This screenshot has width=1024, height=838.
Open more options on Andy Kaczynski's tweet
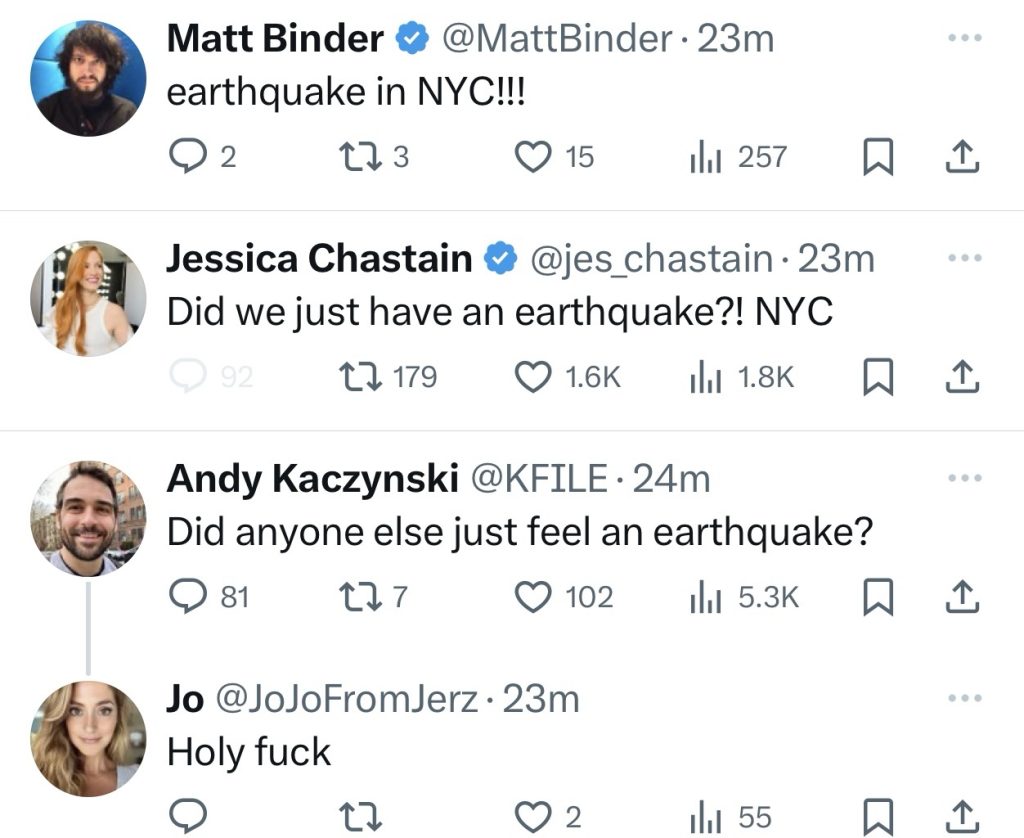(964, 479)
